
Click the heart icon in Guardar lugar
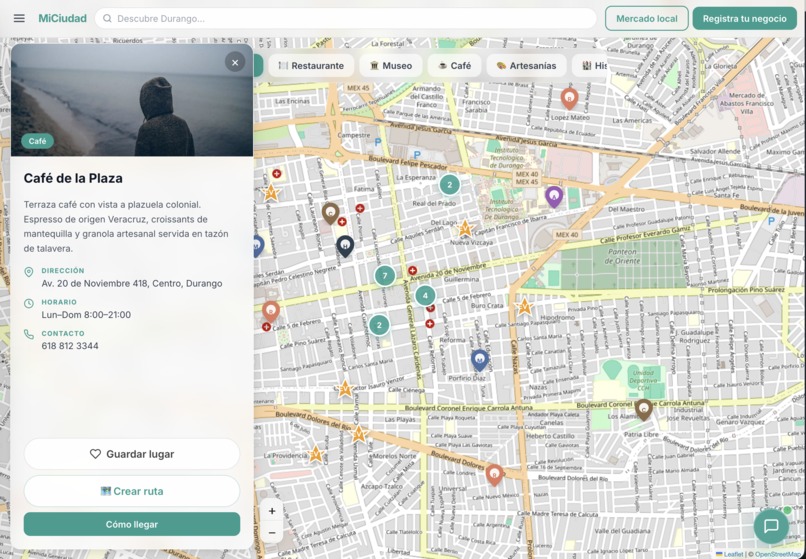pos(95,454)
